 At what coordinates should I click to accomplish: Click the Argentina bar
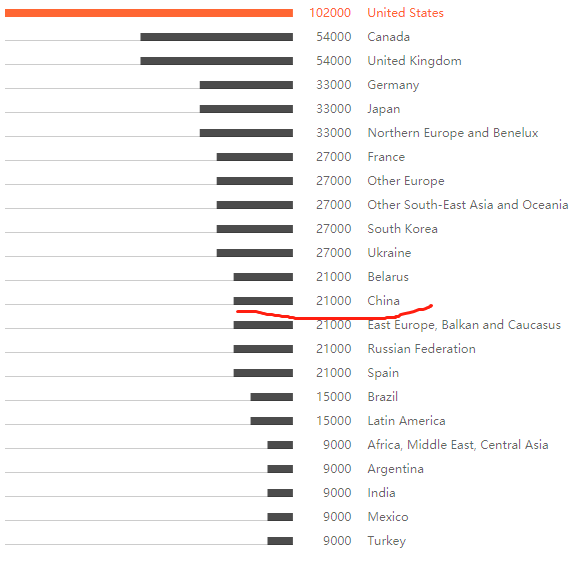pos(280,469)
